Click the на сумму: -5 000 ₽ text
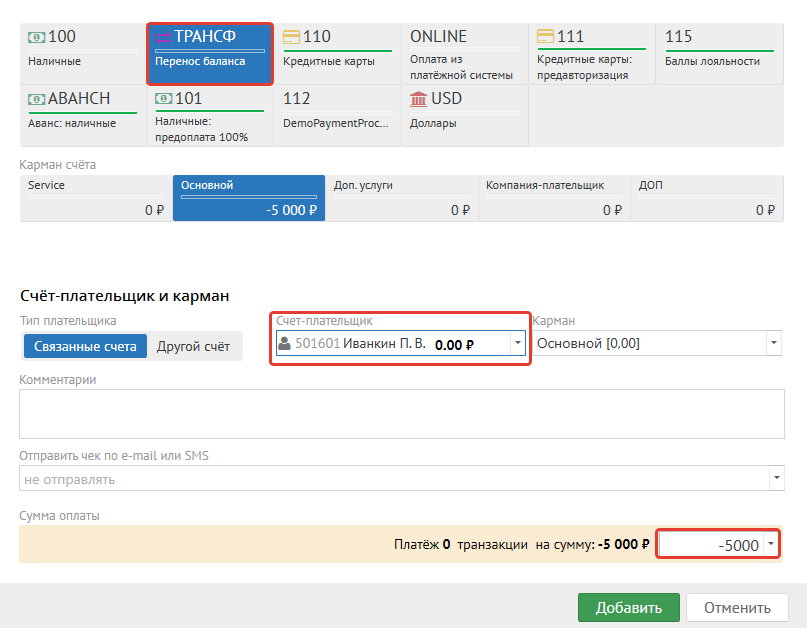Screen dimensions: 807x628 pyautogui.click(x=592, y=545)
